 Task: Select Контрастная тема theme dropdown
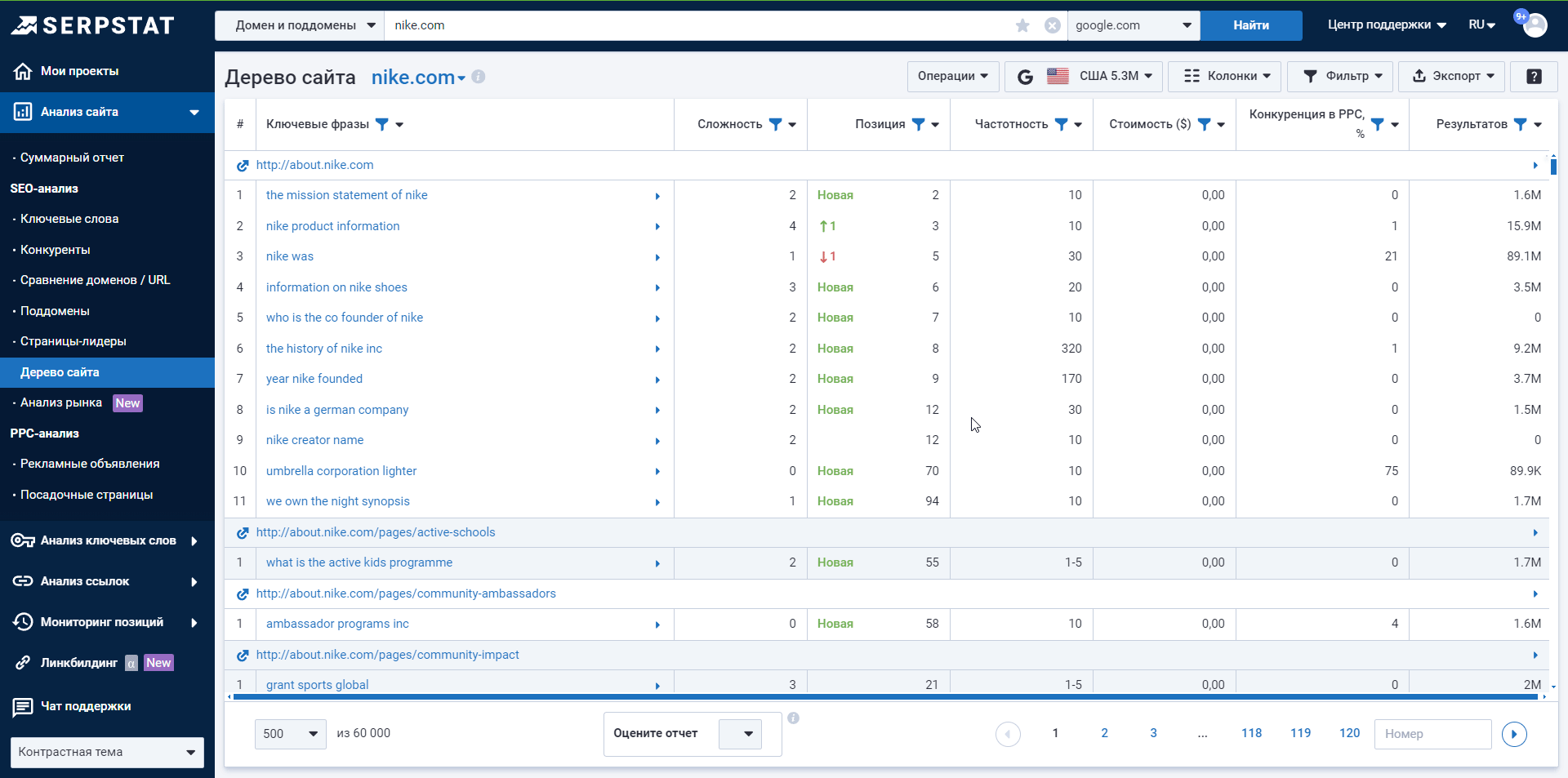point(107,752)
